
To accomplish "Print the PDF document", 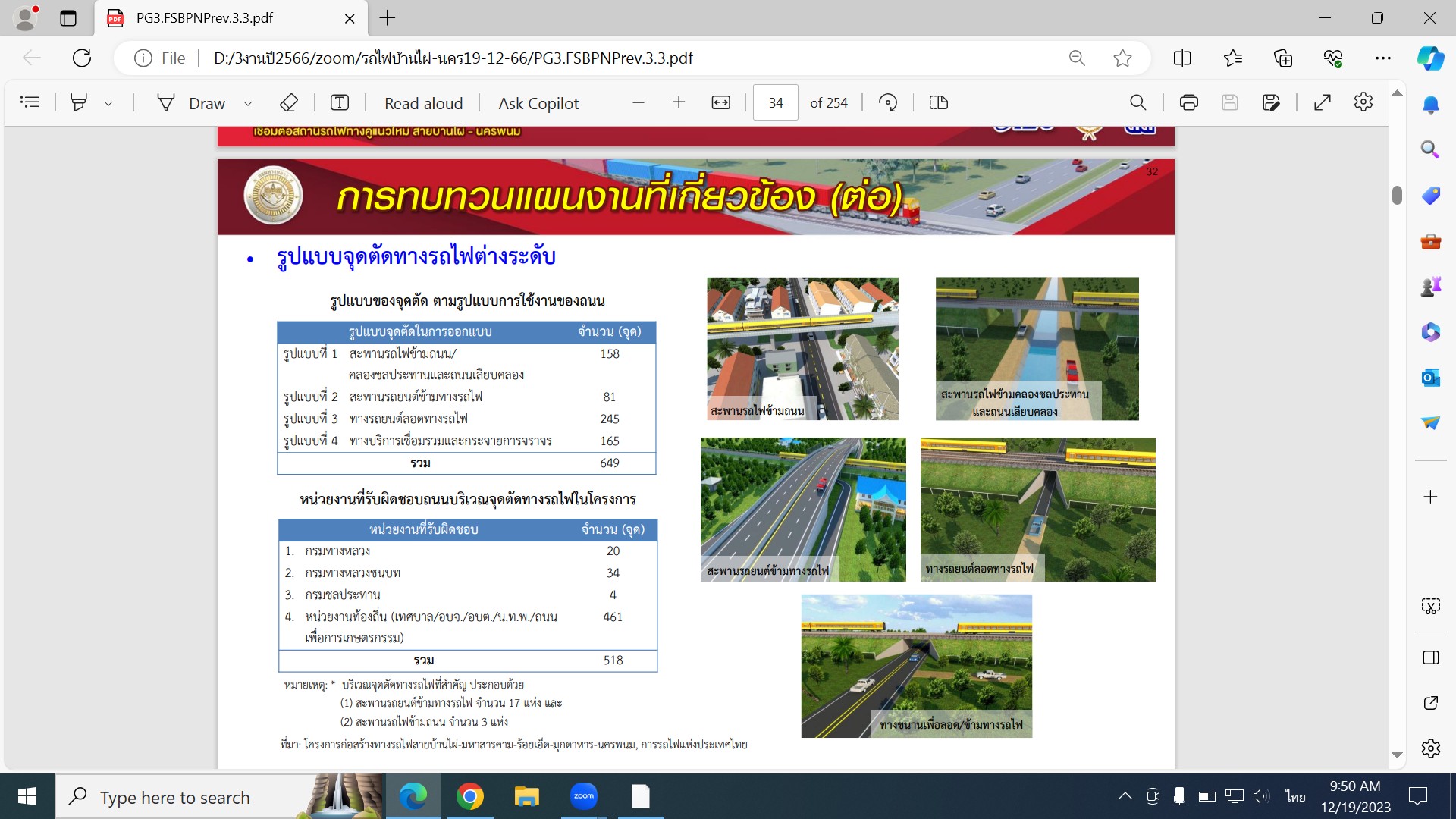I will (x=1188, y=102).
